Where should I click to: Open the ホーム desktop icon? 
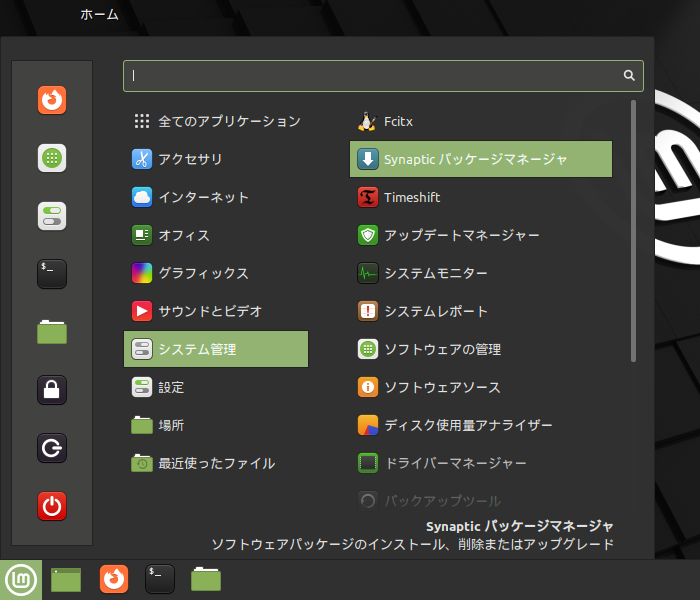(99, 15)
